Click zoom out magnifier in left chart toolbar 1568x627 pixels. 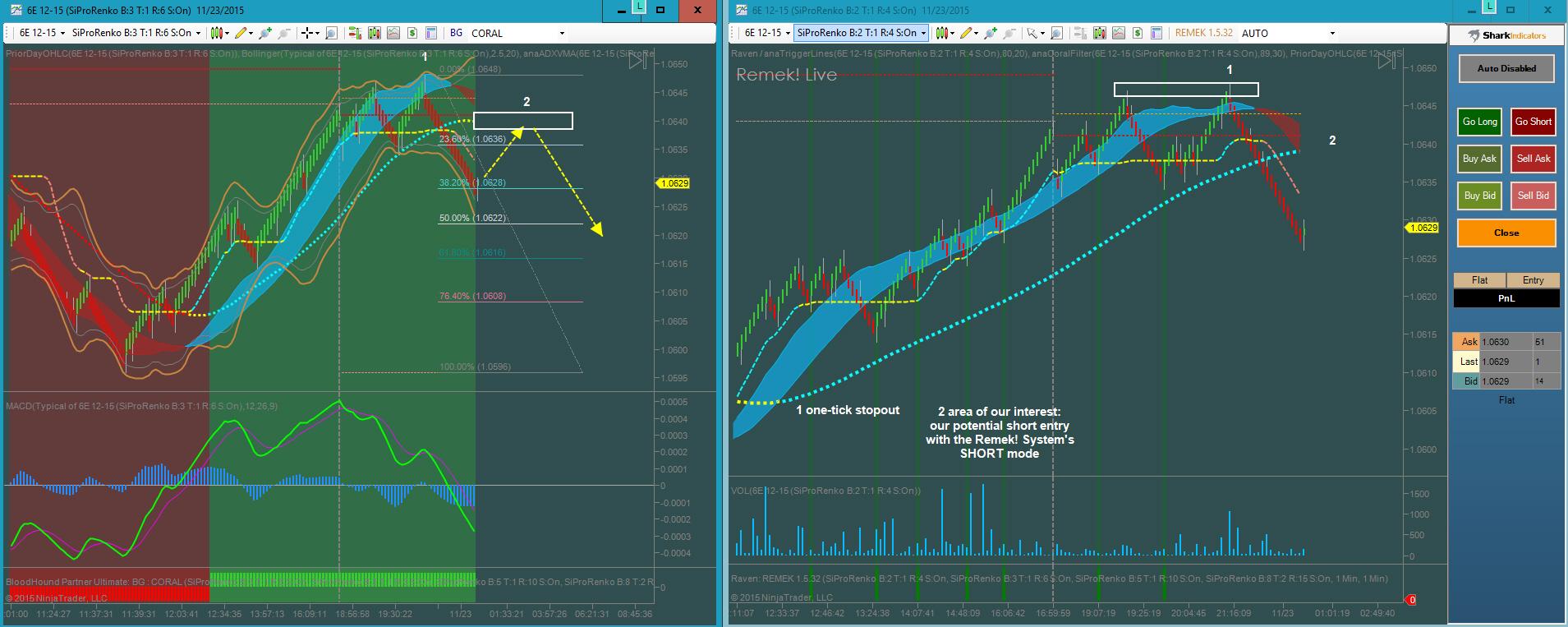(283, 33)
